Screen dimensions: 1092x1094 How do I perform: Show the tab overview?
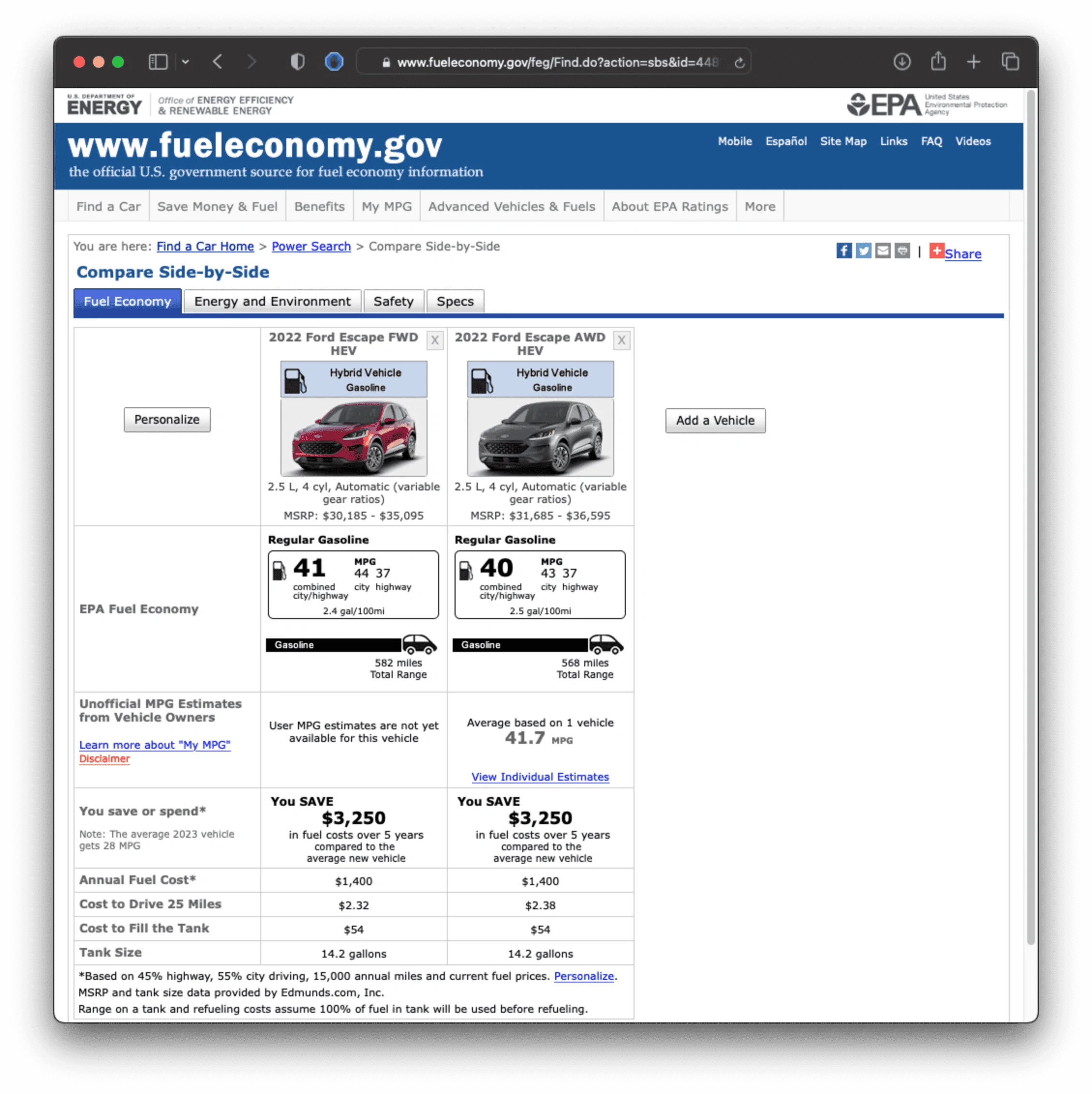point(1010,61)
